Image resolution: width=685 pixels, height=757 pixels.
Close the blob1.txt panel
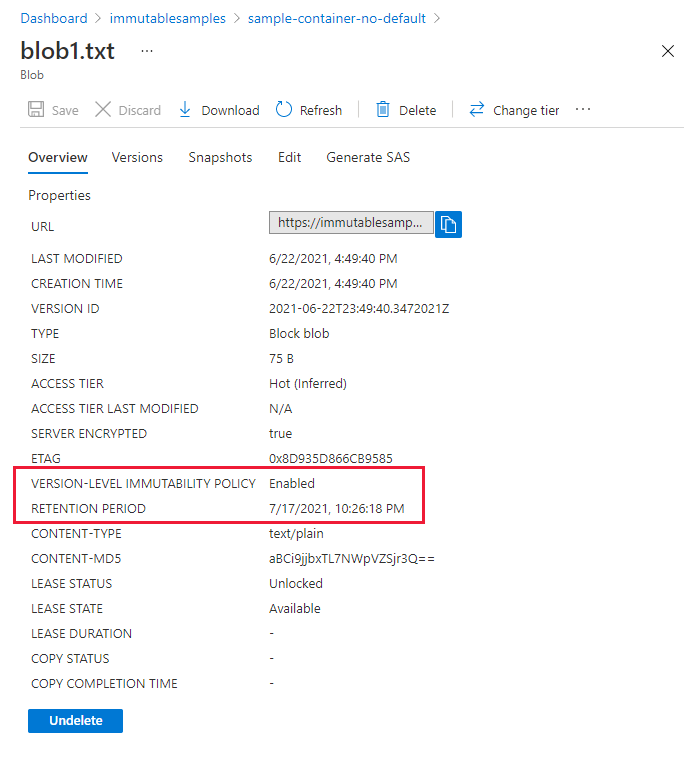[x=668, y=52]
